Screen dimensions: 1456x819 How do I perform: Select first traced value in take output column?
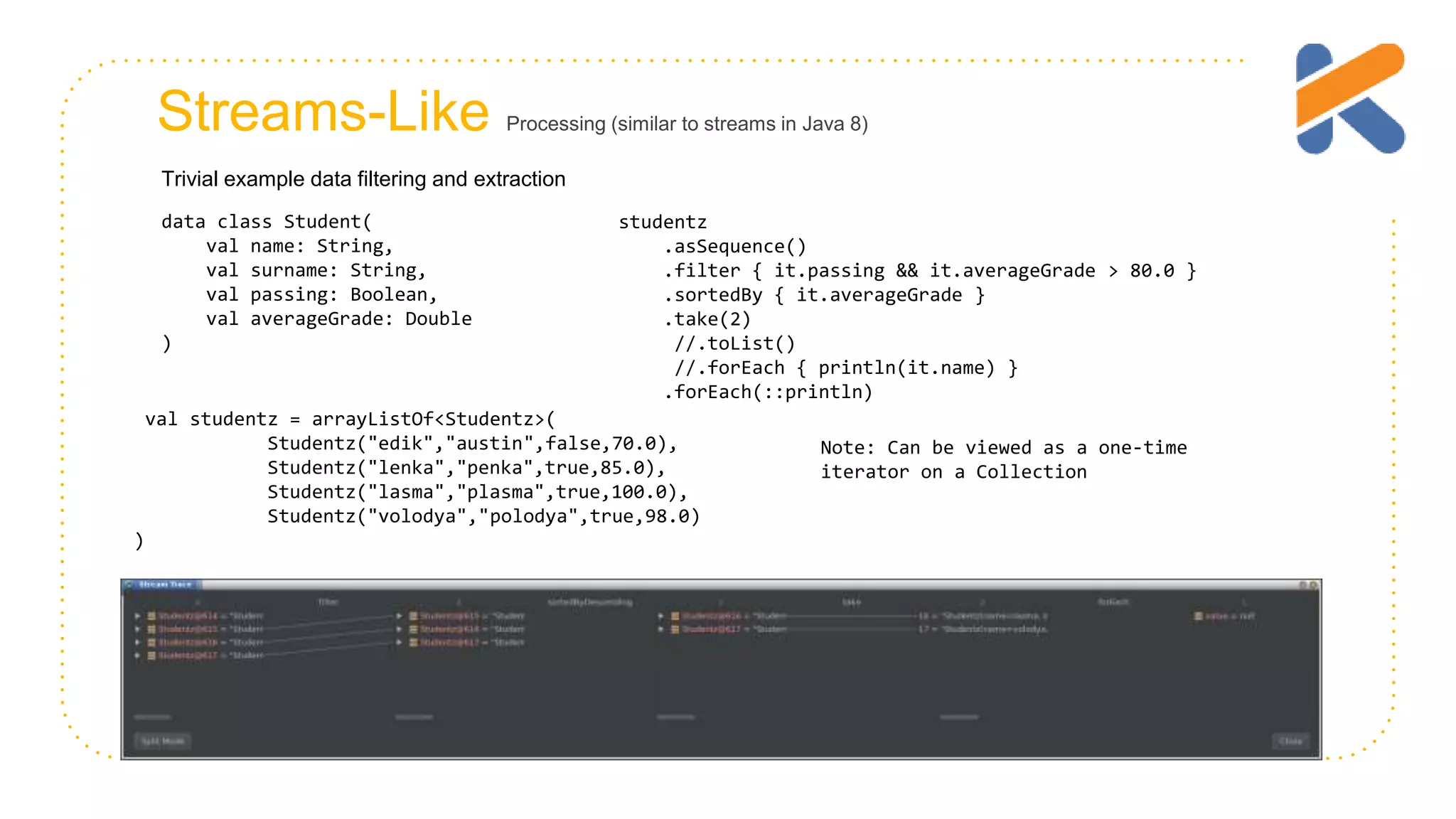coord(983,616)
